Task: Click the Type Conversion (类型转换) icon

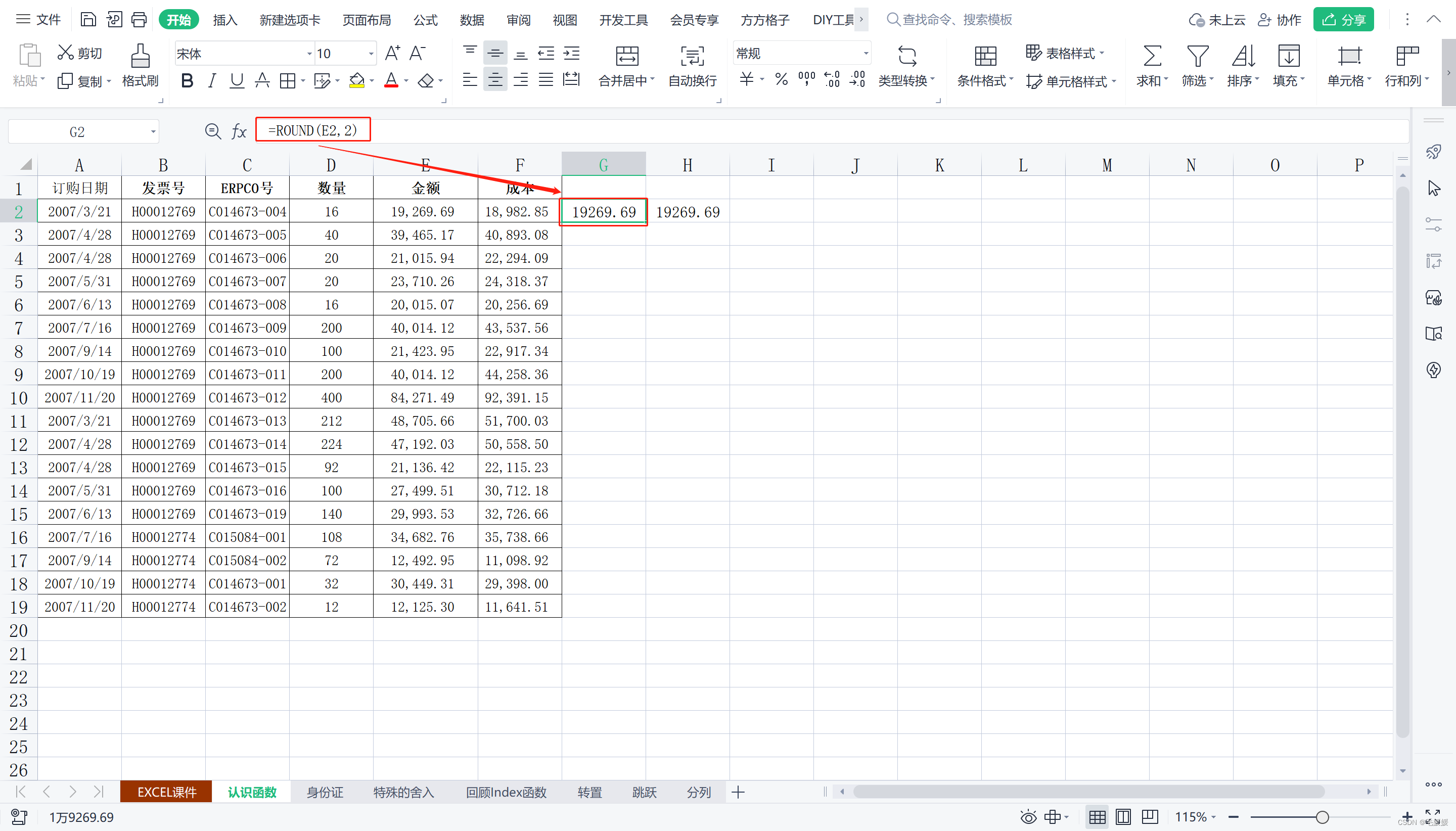Action: tap(907, 66)
